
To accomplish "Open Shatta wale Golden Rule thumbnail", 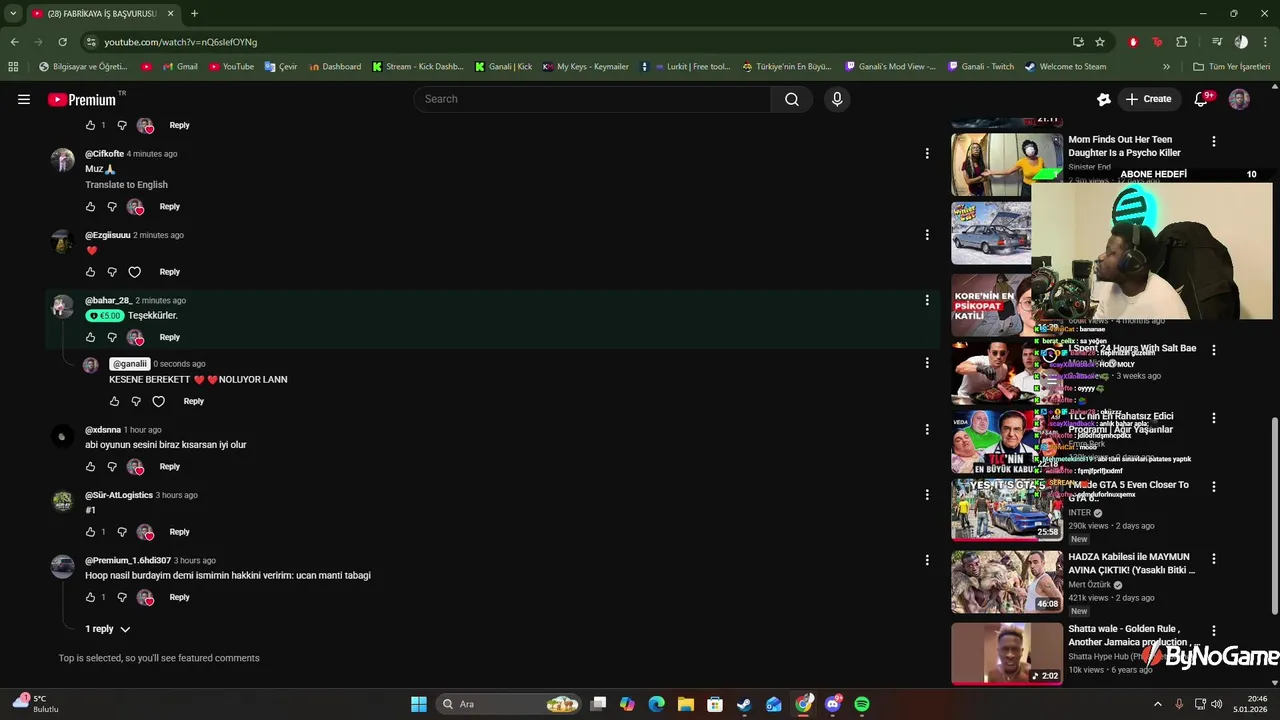I will [x=1007, y=653].
